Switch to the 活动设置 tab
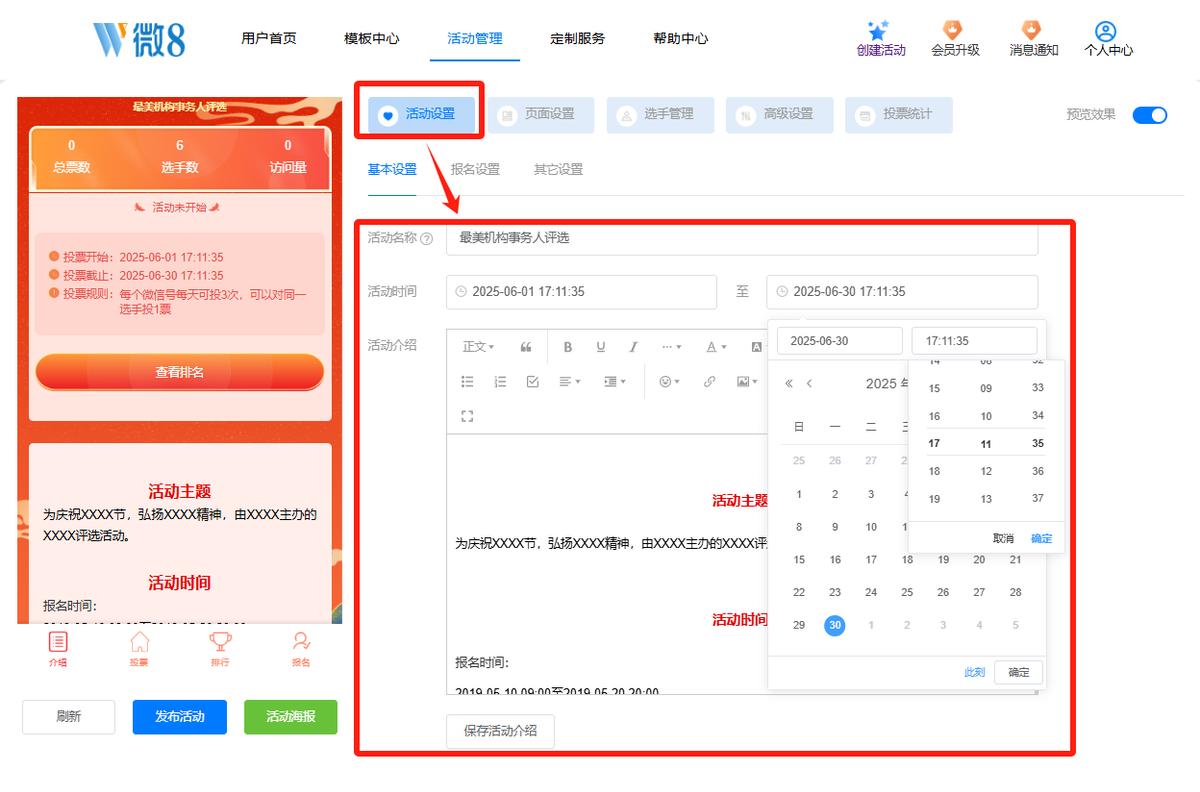The height and width of the screenshot is (792, 1200). 422,115
